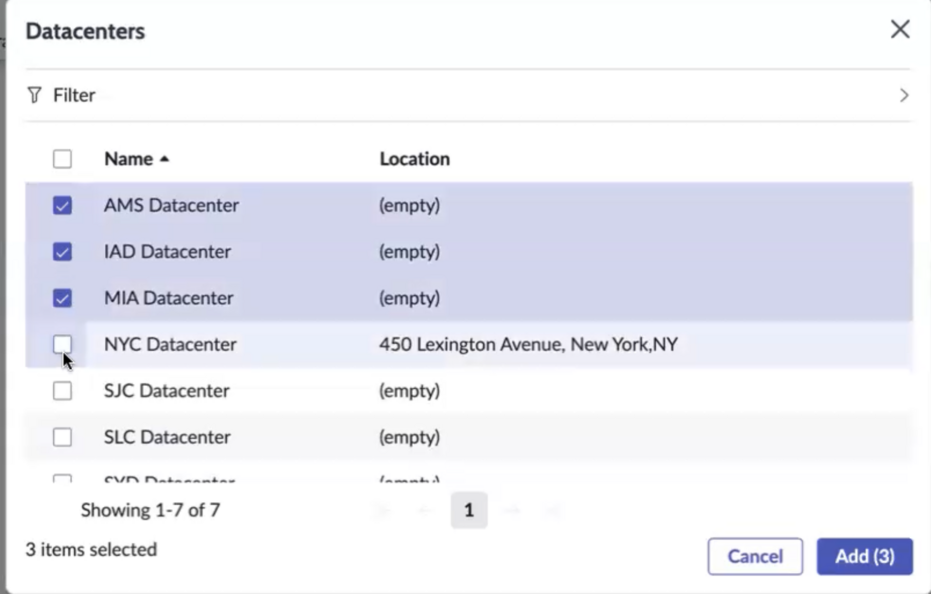Uncheck the IAD Datacenter checkbox
Image resolution: width=931 pixels, height=594 pixels.
[x=62, y=252]
